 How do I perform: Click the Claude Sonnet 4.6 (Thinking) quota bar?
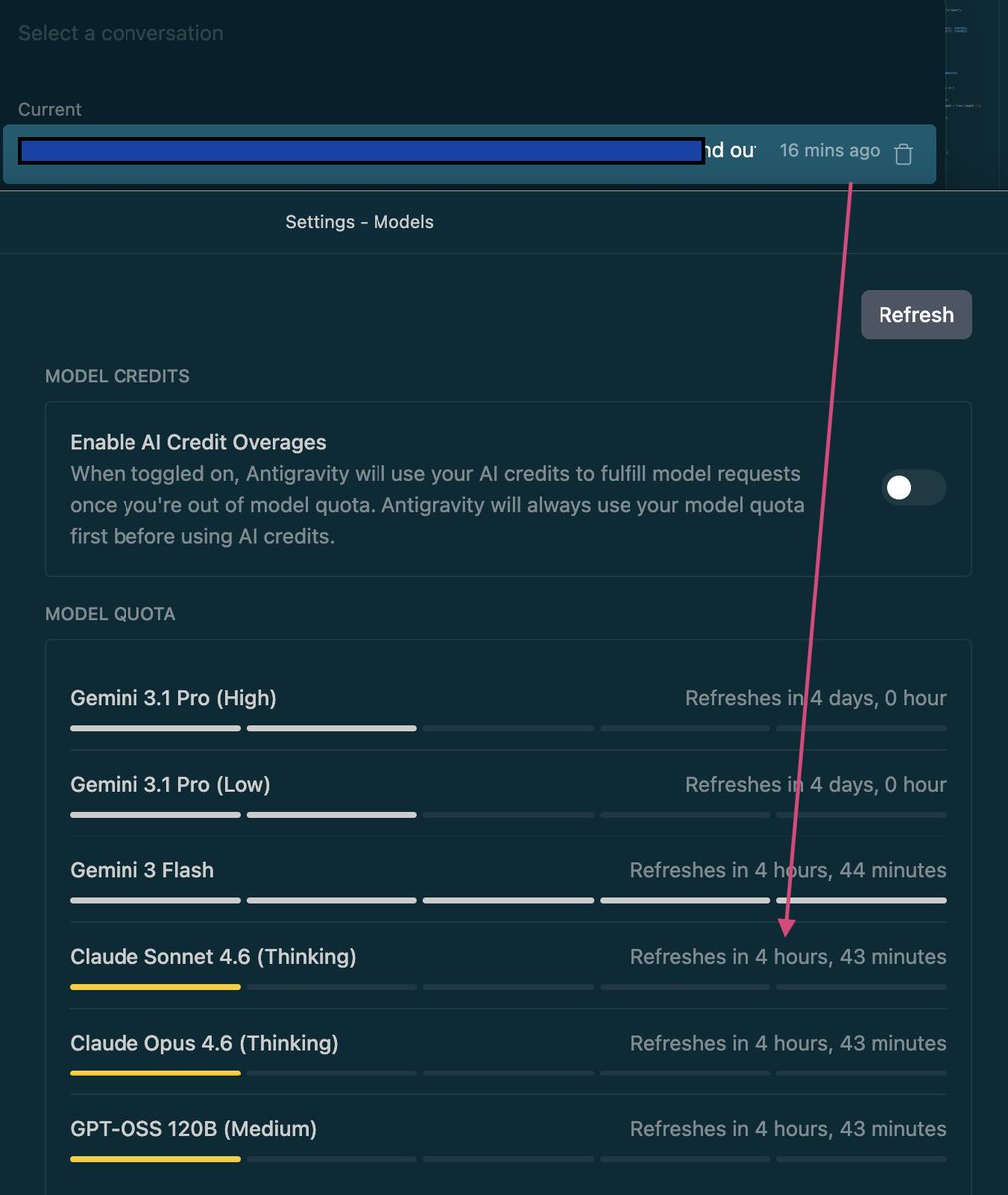(x=508, y=987)
